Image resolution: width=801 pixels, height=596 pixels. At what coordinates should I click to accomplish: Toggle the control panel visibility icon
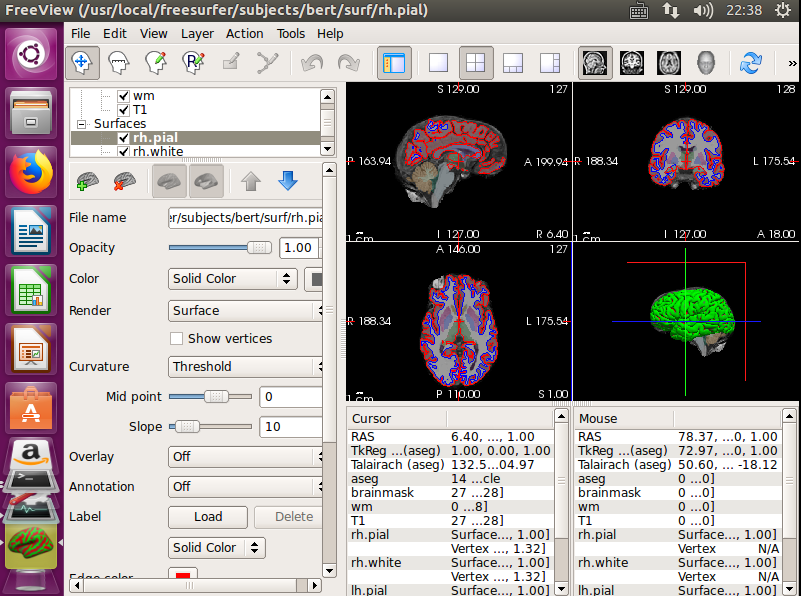(x=394, y=63)
